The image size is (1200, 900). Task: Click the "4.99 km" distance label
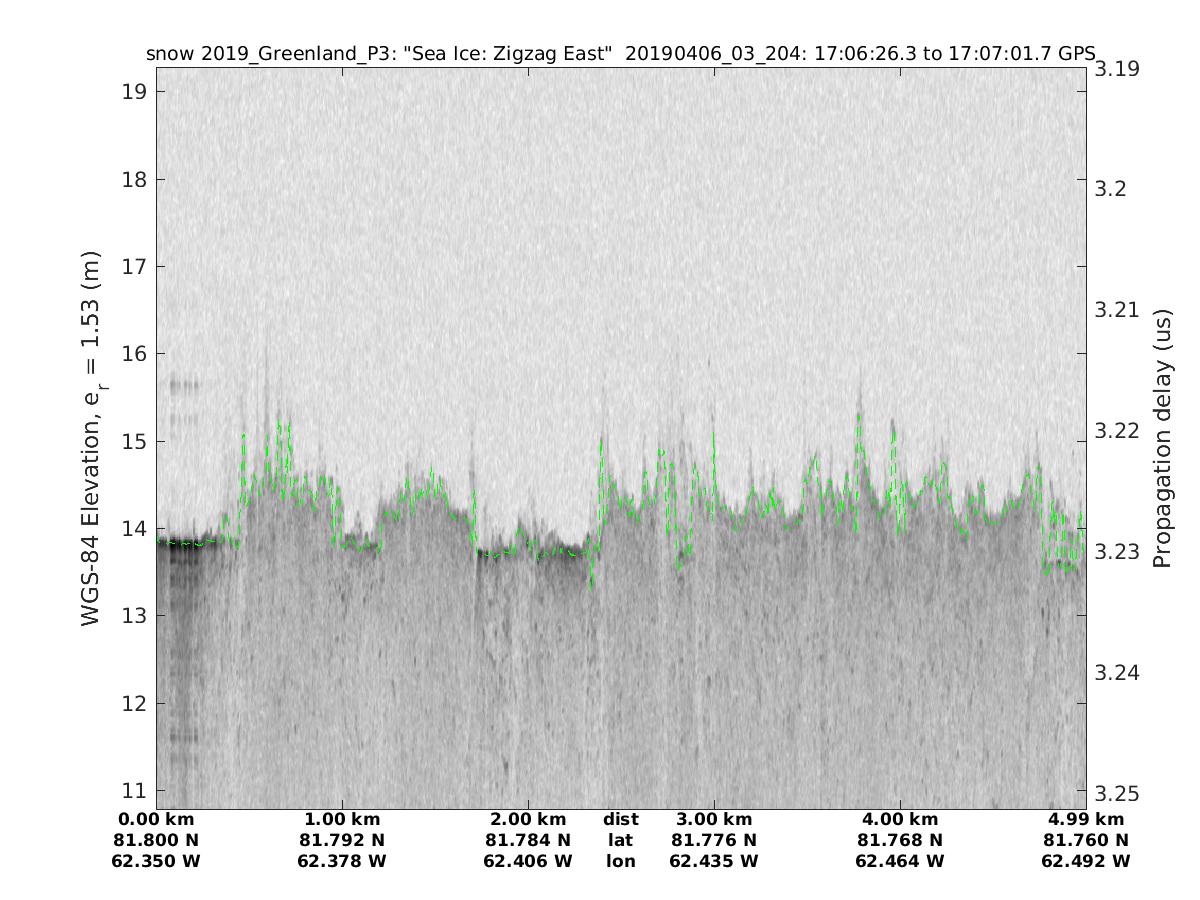pyautogui.click(x=1086, y=820)
